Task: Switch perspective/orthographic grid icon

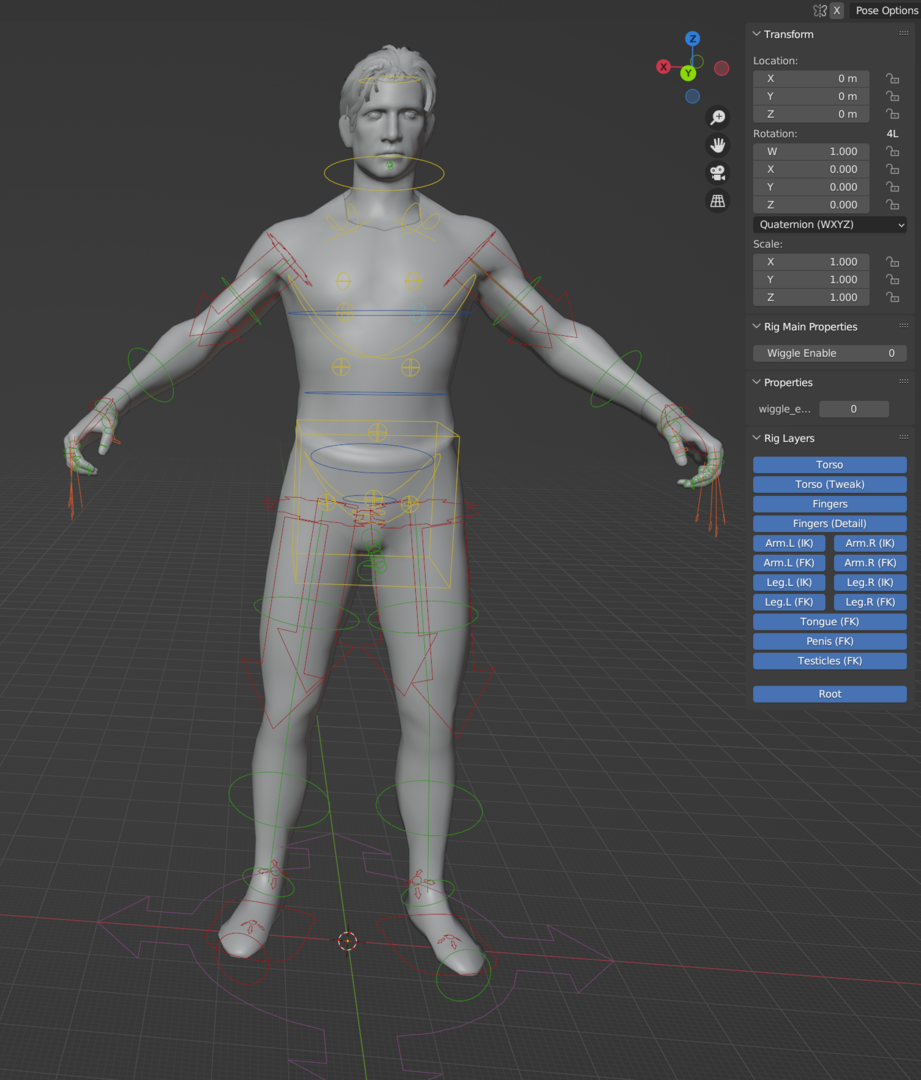Action: pyautogui.click(x=718, y=201)
